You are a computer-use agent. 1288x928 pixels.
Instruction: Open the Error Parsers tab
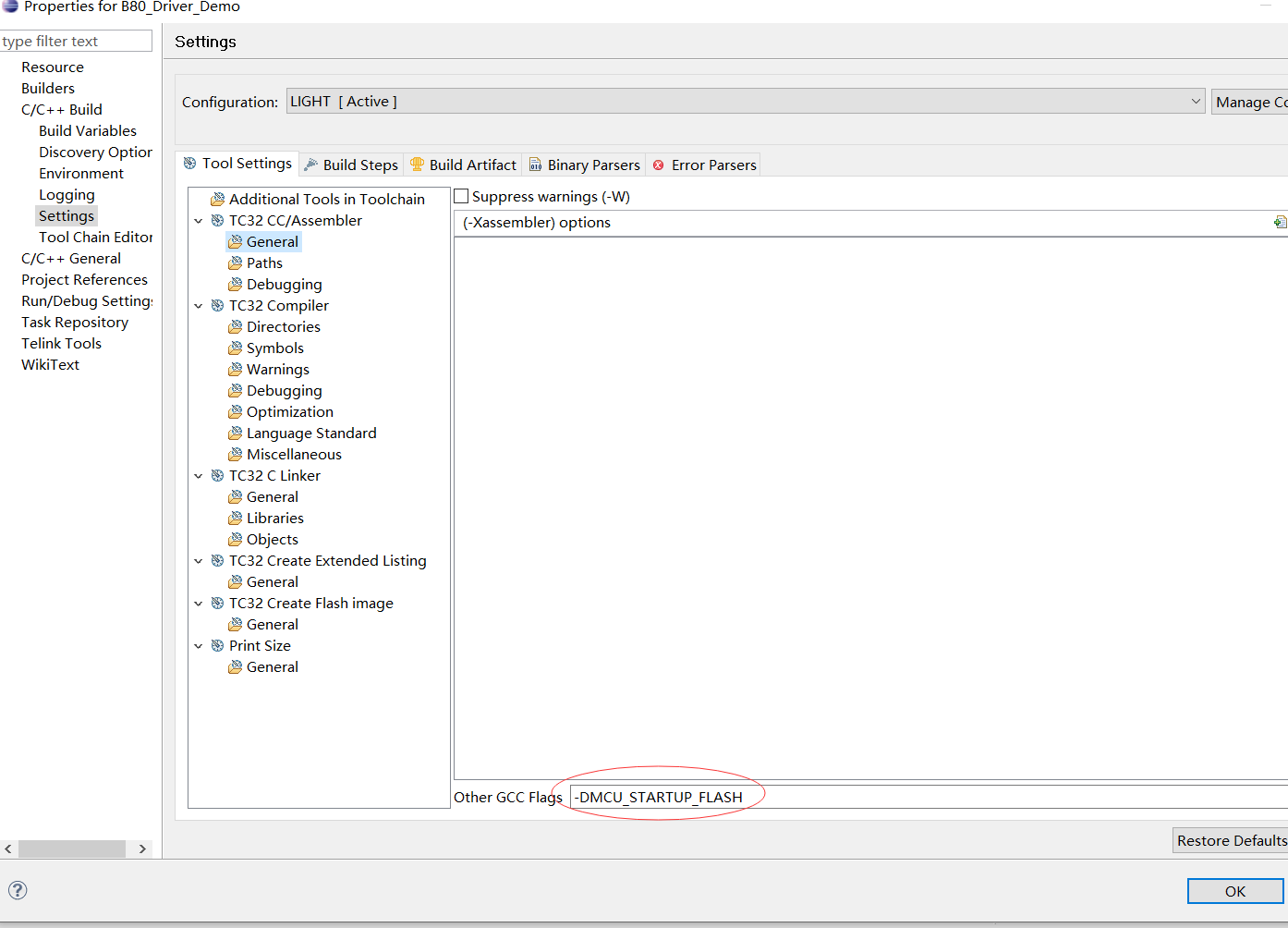click(x=704, y=165)
